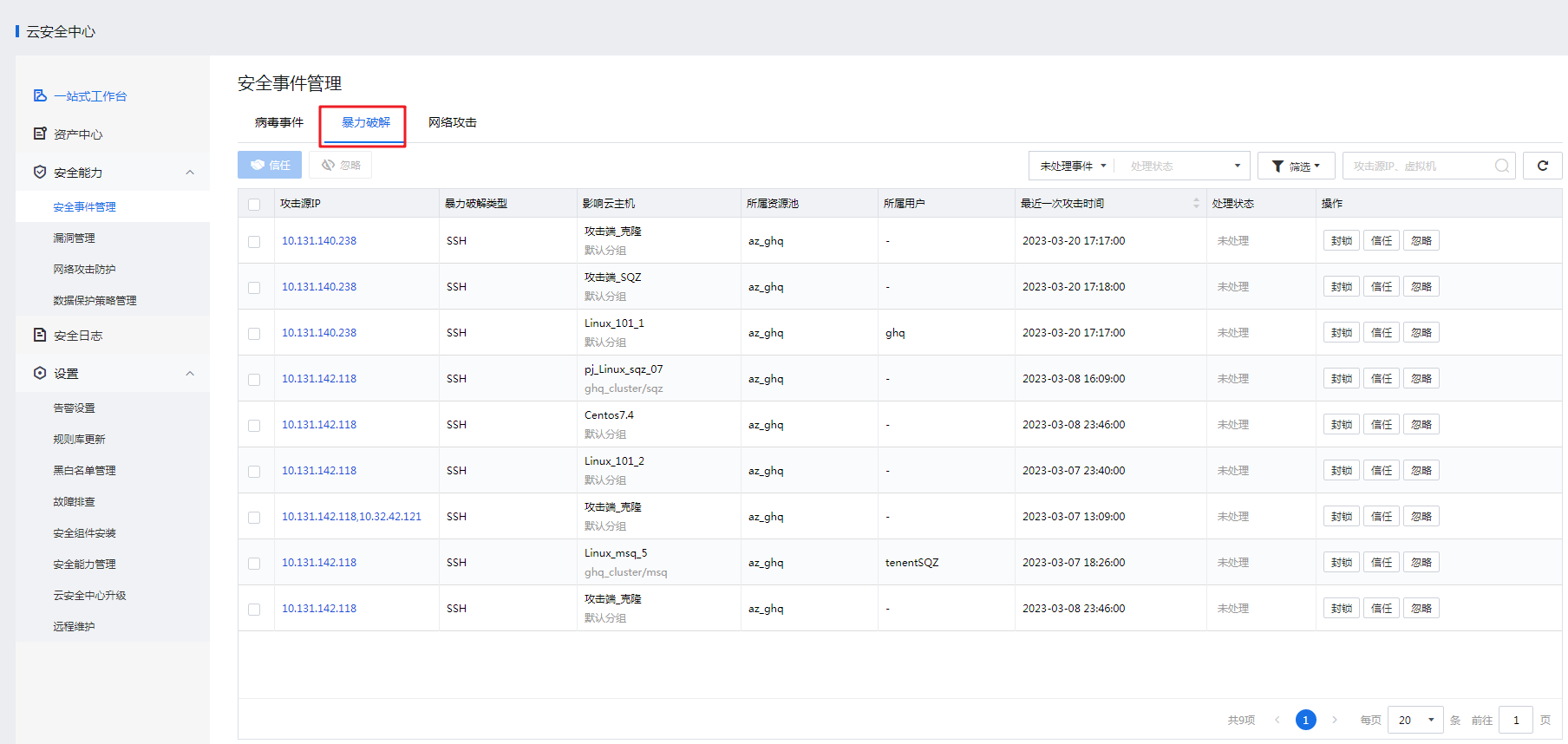Click the refresh icon beside search box

coord(1542,166)
